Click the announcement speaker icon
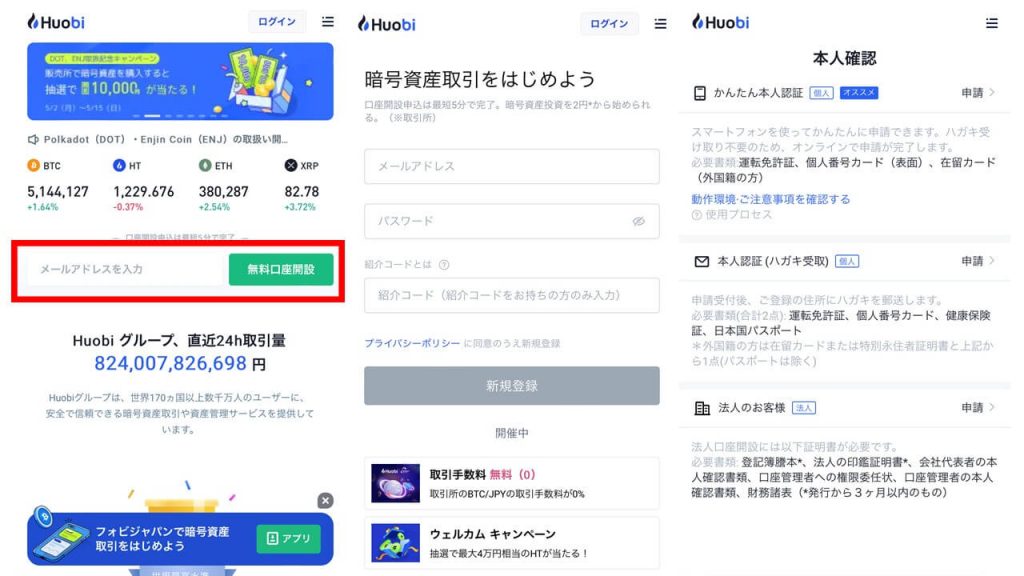1024x576 pixels. coord(33,139)
